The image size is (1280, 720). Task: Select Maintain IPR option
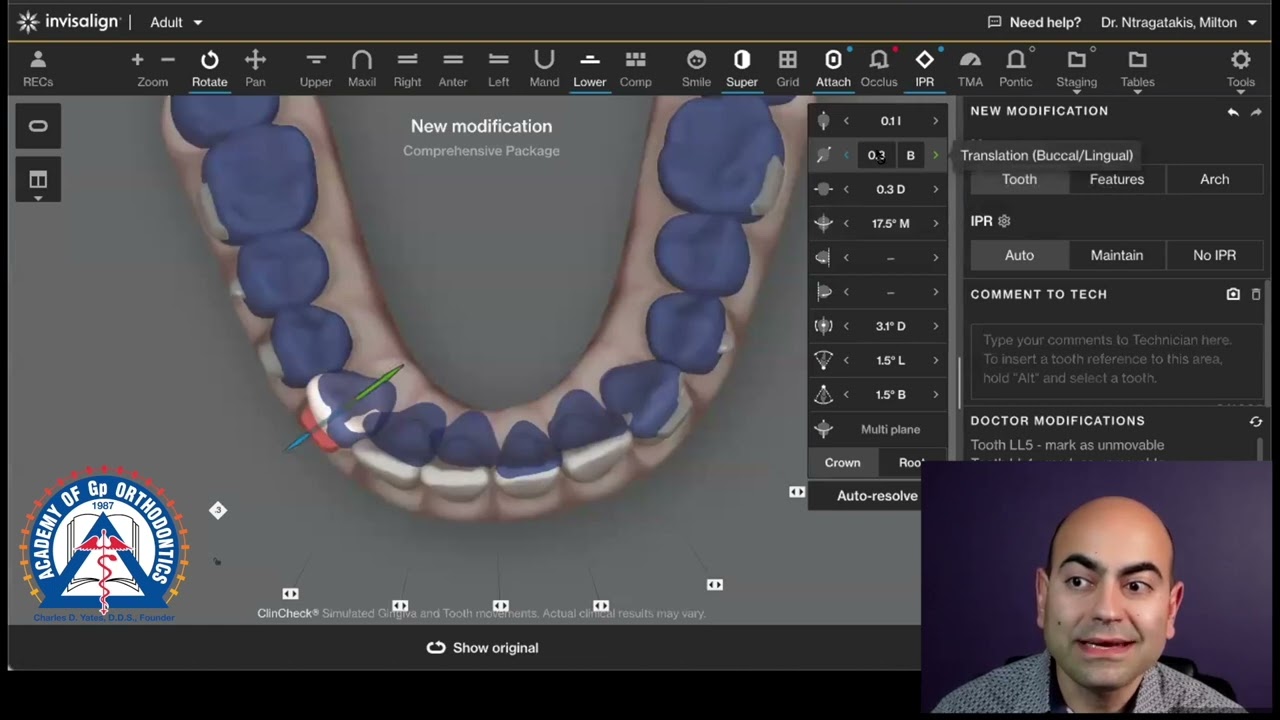tap(1117, 255)
